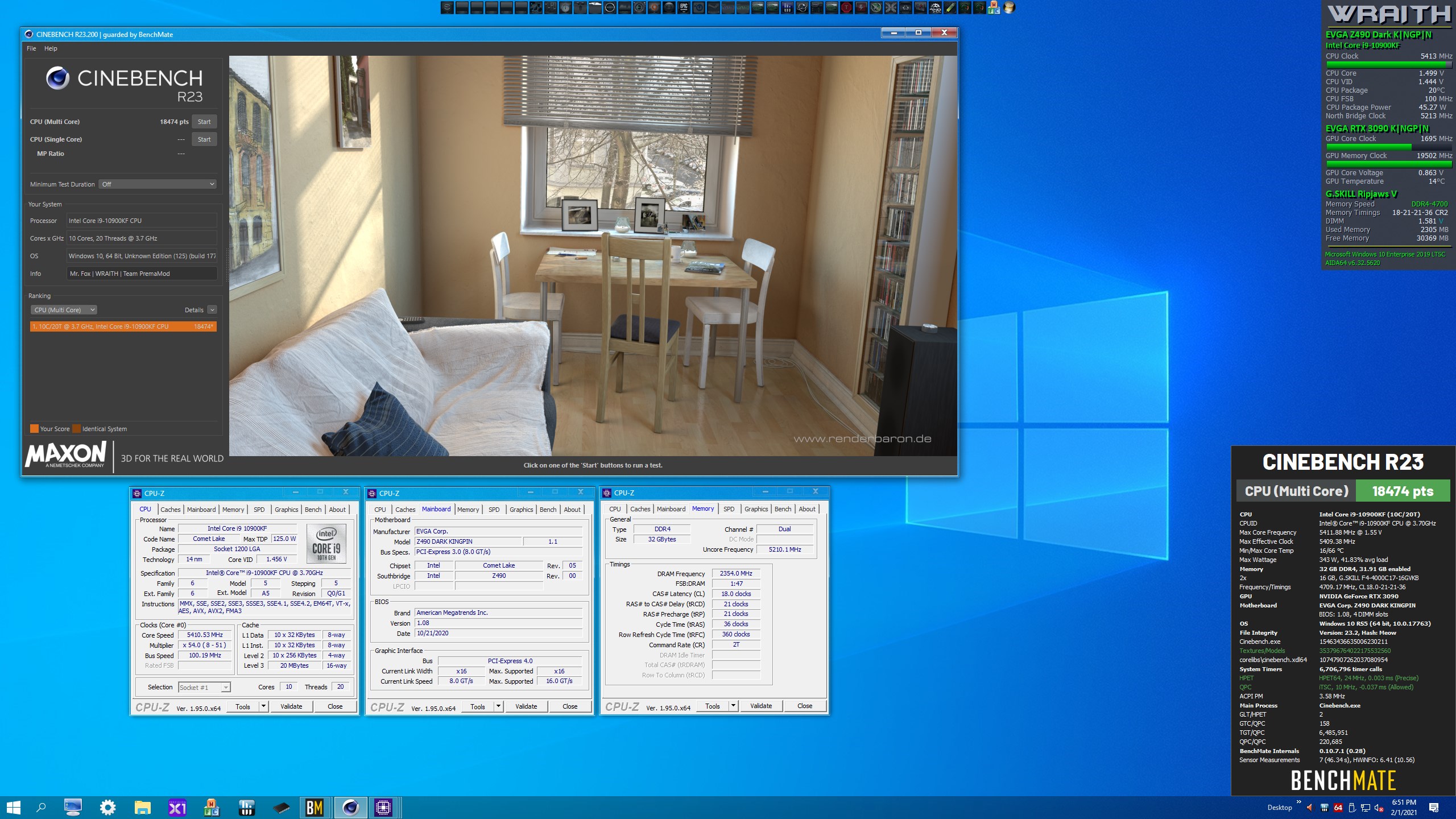Switch to SPD tab in Memory CPU-Z window
The image size is (1456, 819).
pyautogui.click(x=729, y=509)
